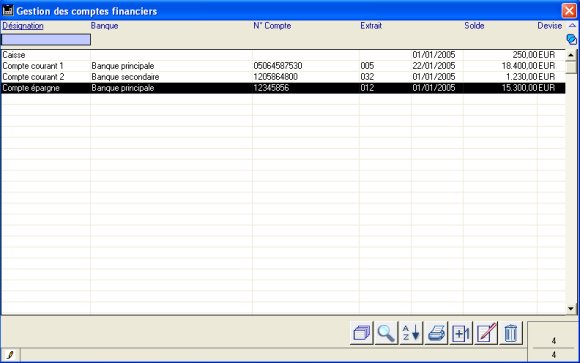Click the blue filter icon beside Devise
The width and height of the screenshot is (580, 363).
click(x=571, y=39)
